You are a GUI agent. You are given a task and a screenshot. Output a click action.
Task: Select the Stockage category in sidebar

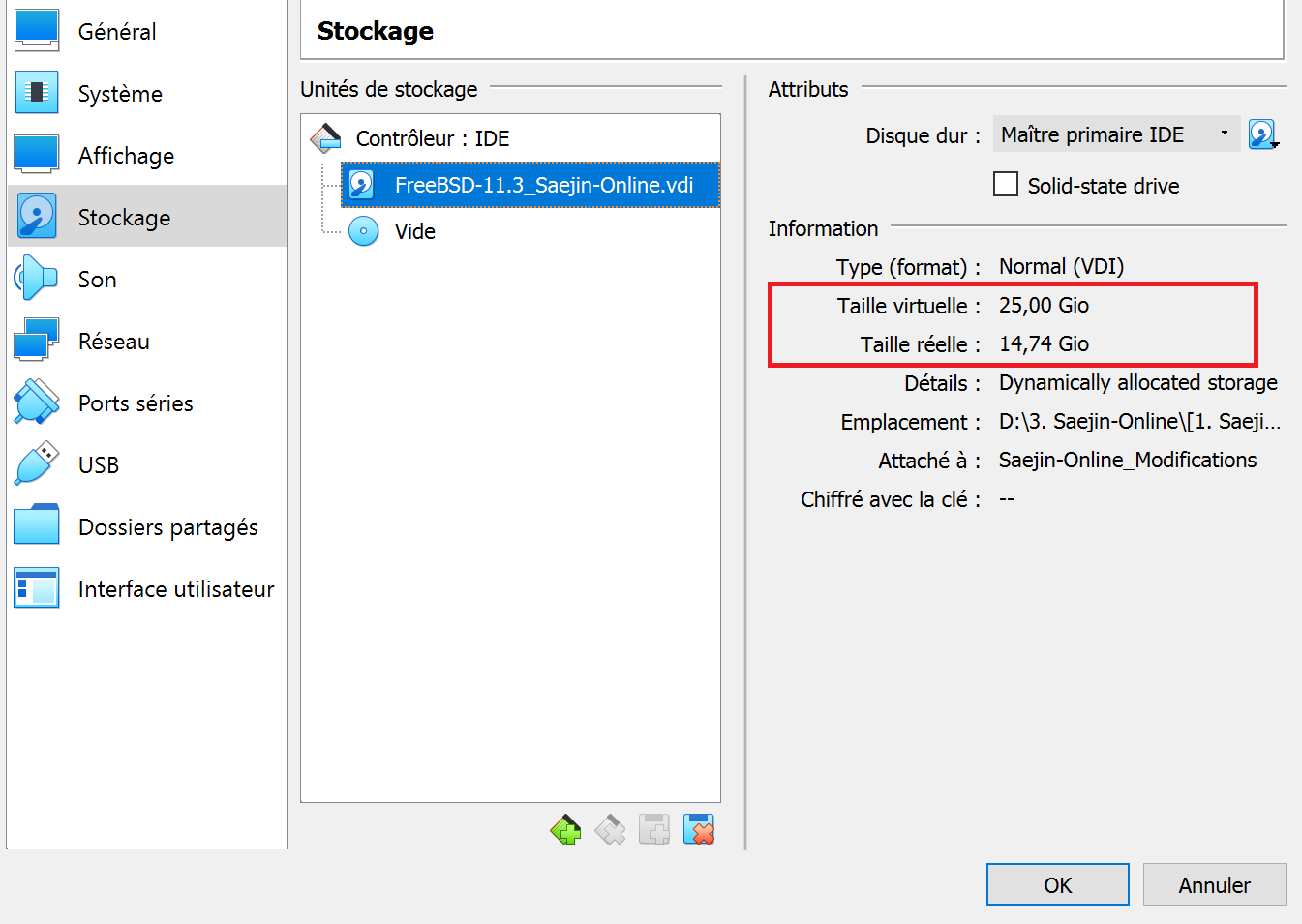tap(147, 217)
